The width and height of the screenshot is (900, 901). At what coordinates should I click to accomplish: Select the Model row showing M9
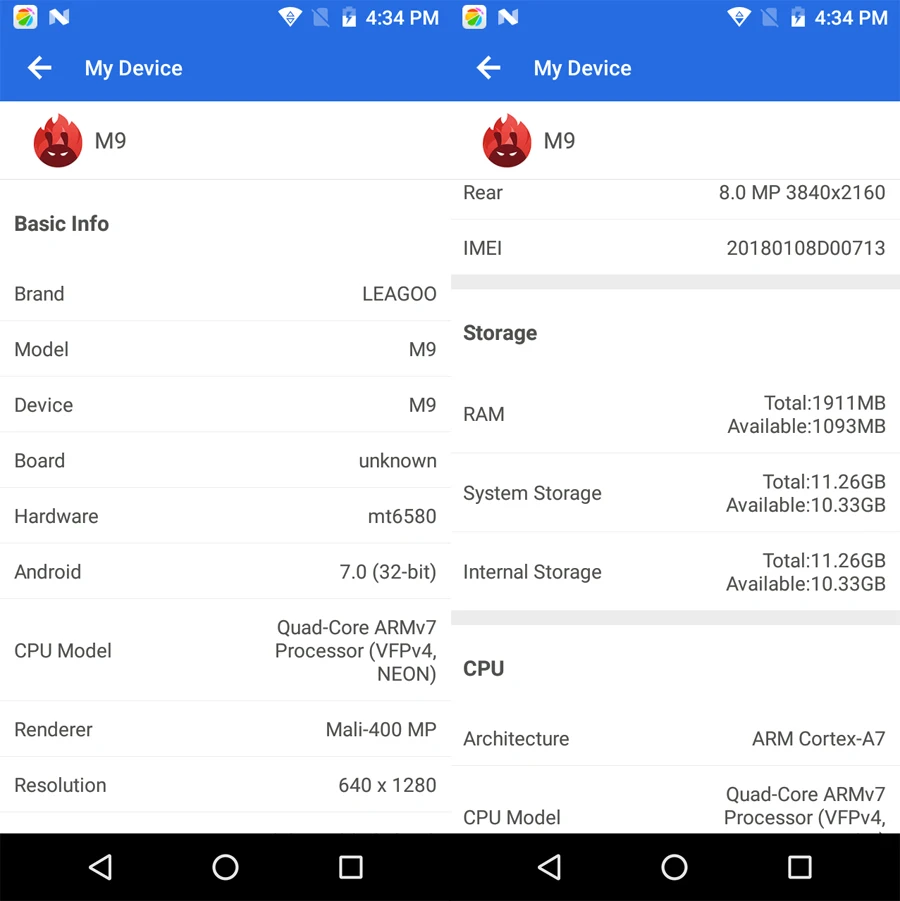(225, 349)
